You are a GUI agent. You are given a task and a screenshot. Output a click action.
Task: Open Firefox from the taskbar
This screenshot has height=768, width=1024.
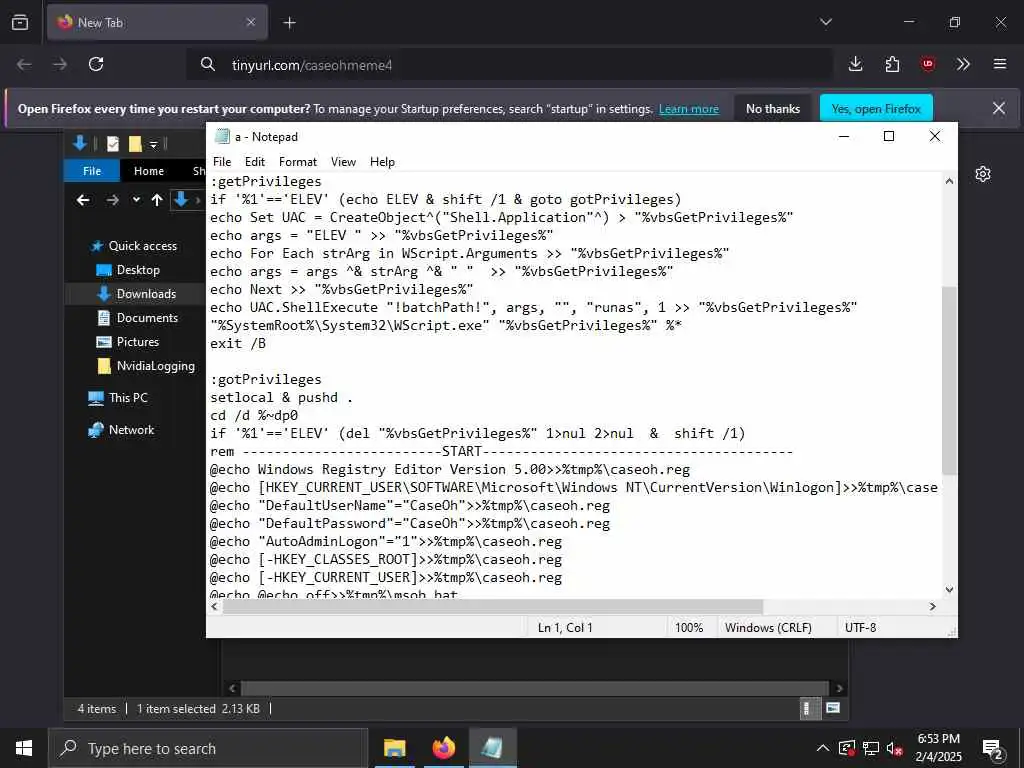[x=444, y=748]
